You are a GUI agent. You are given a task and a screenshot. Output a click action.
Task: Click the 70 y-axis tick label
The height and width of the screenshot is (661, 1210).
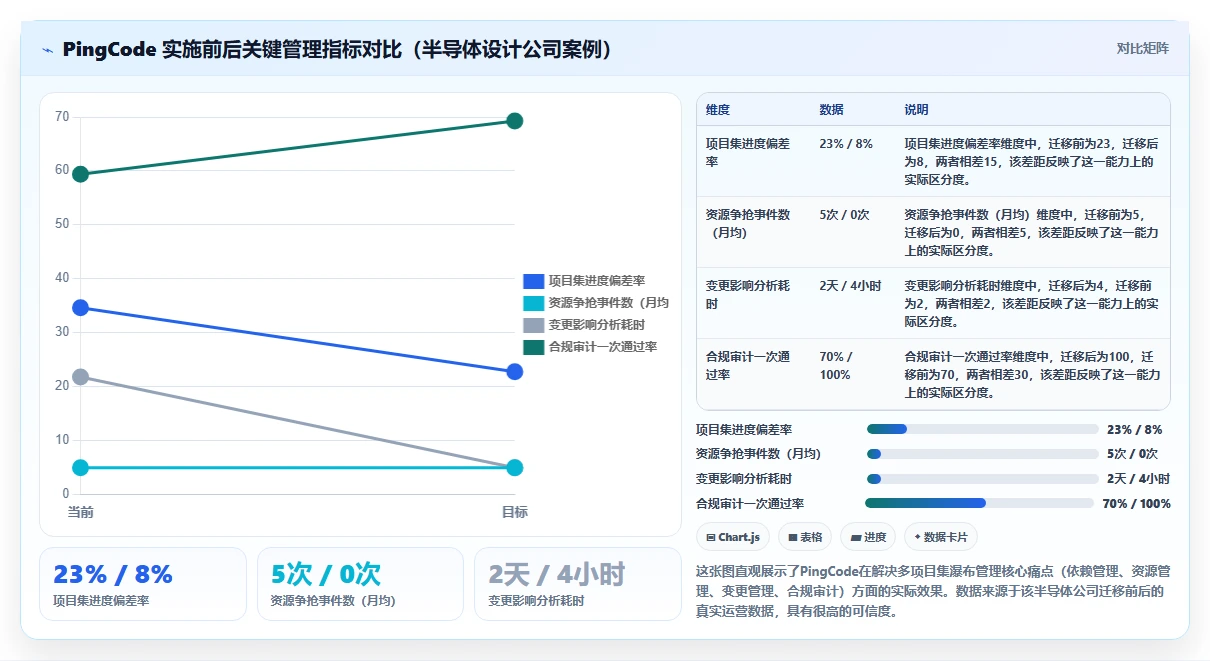[62, 116]
